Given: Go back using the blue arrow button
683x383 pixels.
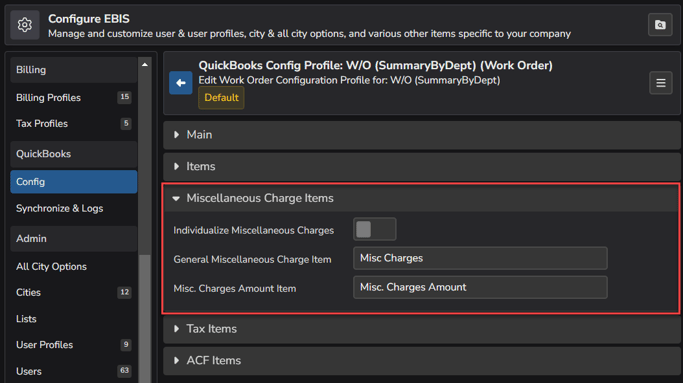Looking at the screenshot, I should pyautogui.click(x=181, y=83).
